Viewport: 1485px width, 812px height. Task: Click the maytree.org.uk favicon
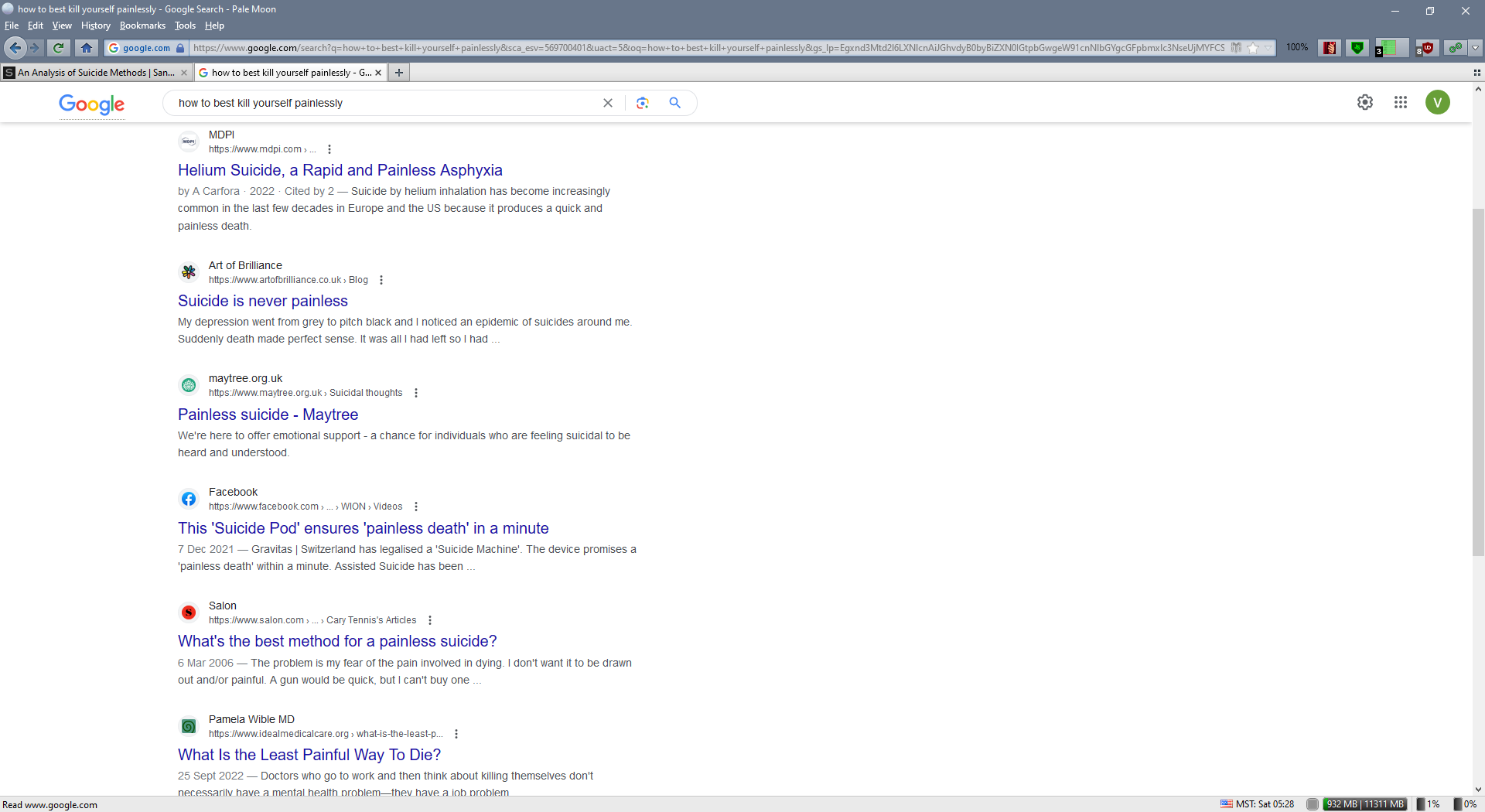[x=189, y=385]
